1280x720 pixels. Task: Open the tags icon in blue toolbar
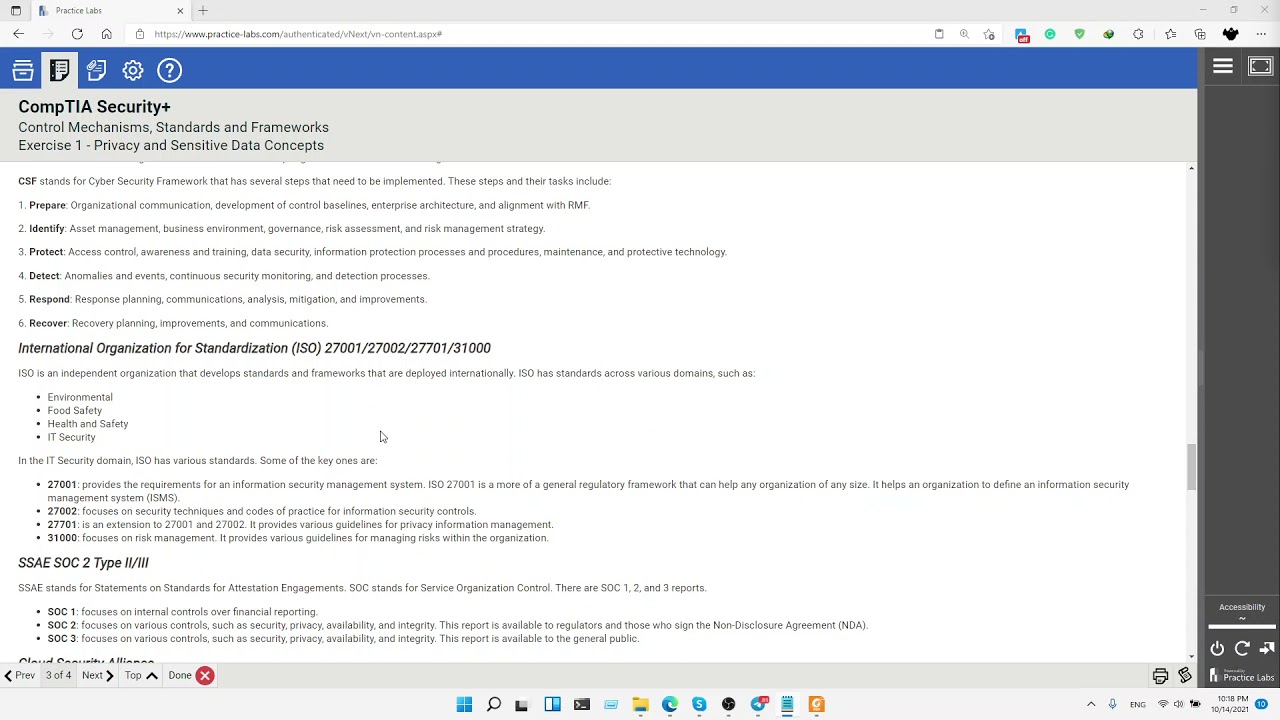click(96, 70)
